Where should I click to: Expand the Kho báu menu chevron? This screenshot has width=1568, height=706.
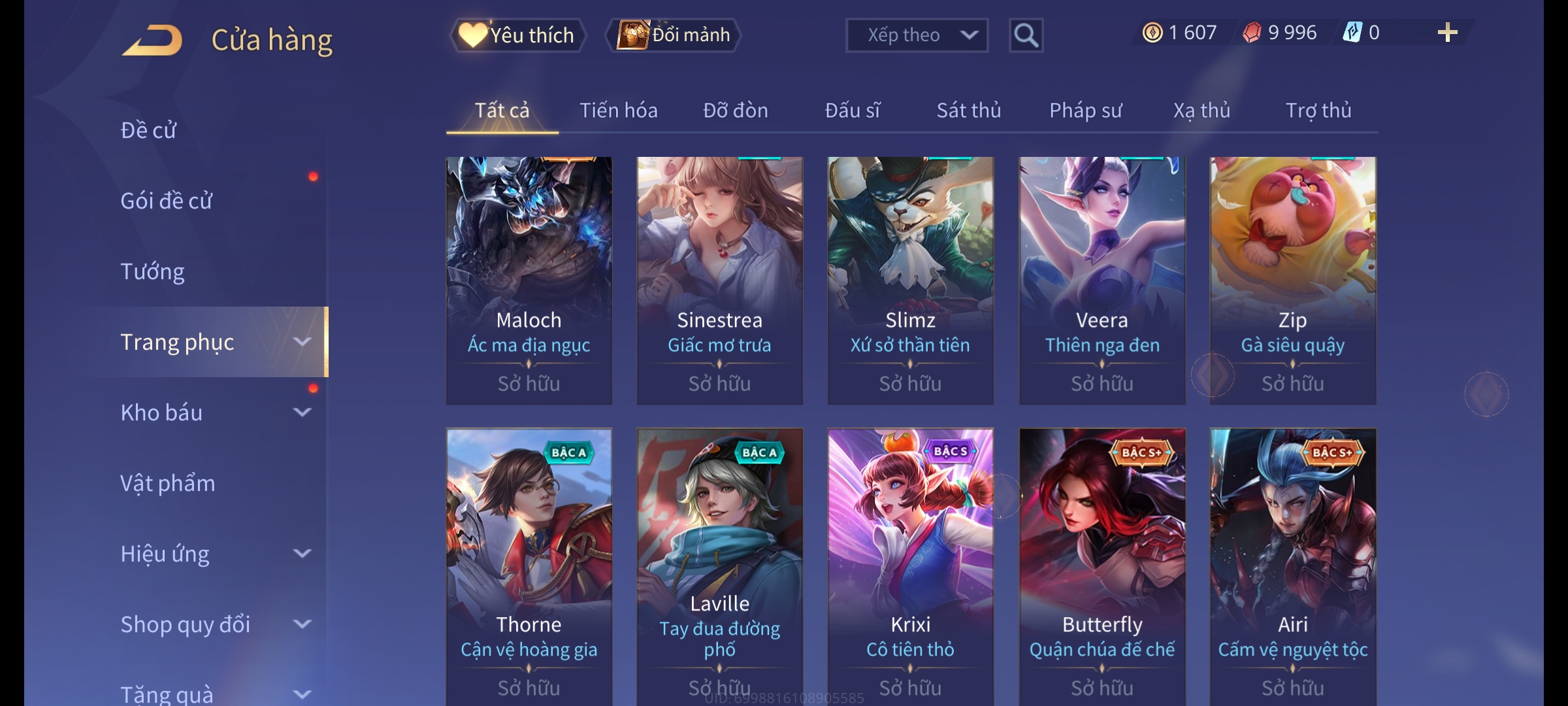tap(302, 412)
